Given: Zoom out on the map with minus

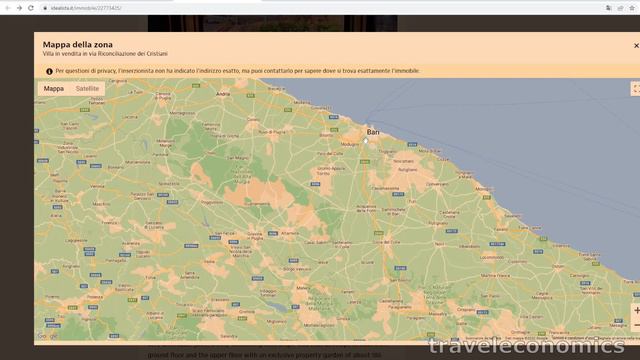Looking at the screenshot, I should point(636,325).
